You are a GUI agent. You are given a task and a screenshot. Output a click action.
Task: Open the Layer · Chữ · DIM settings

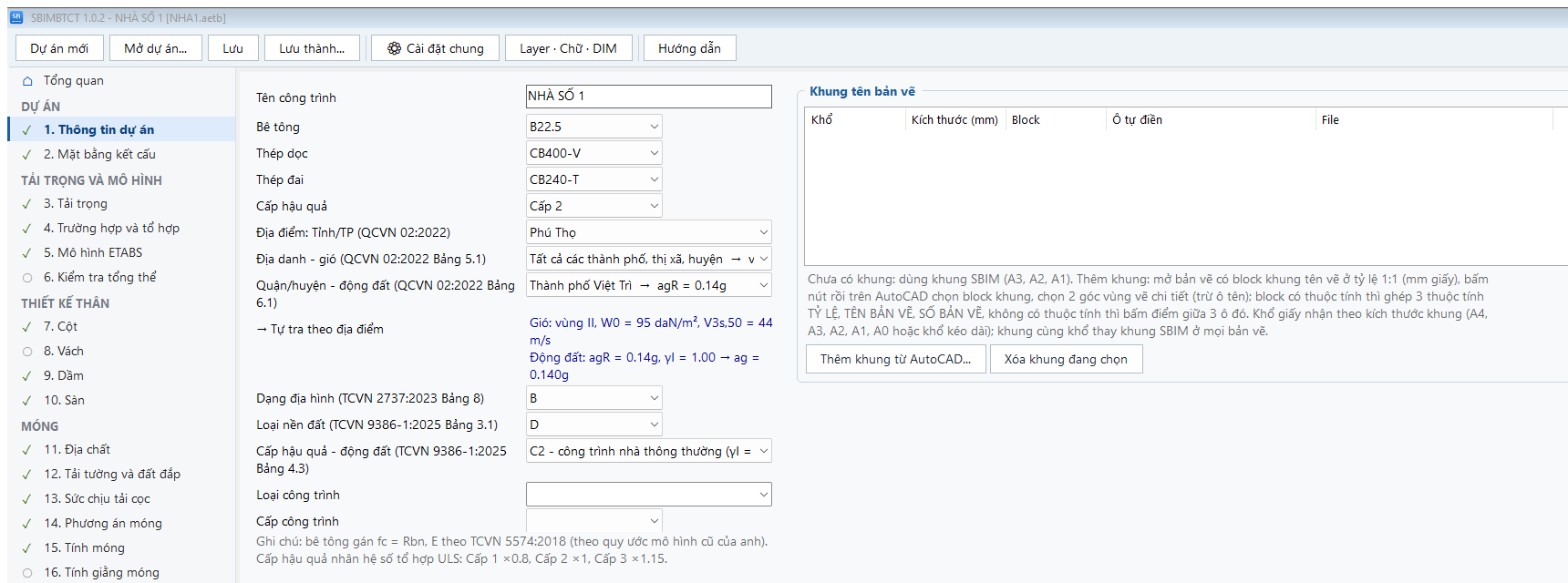[569, 48]
